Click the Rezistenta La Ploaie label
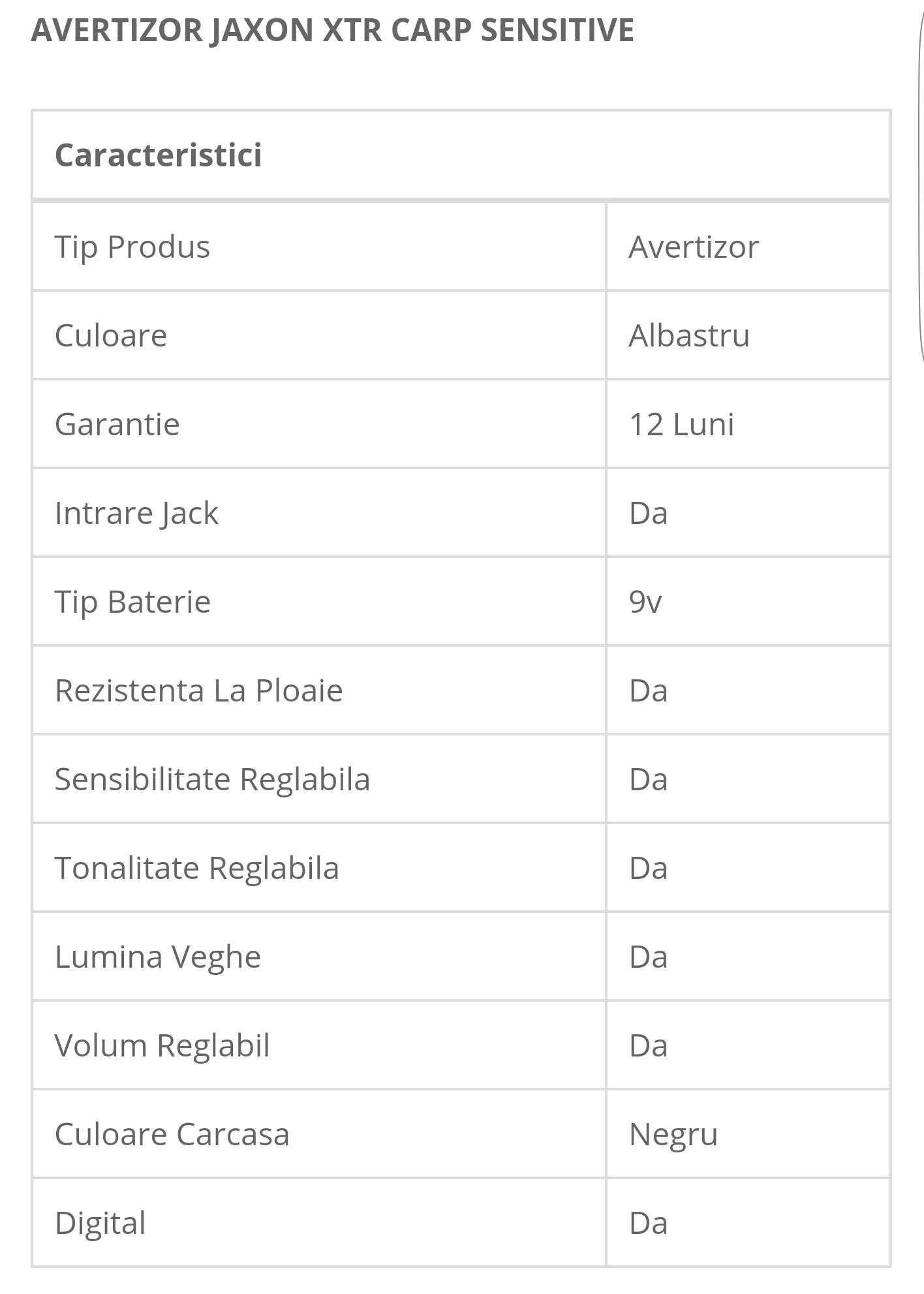The image size is (924, 1294). [198, 690]
